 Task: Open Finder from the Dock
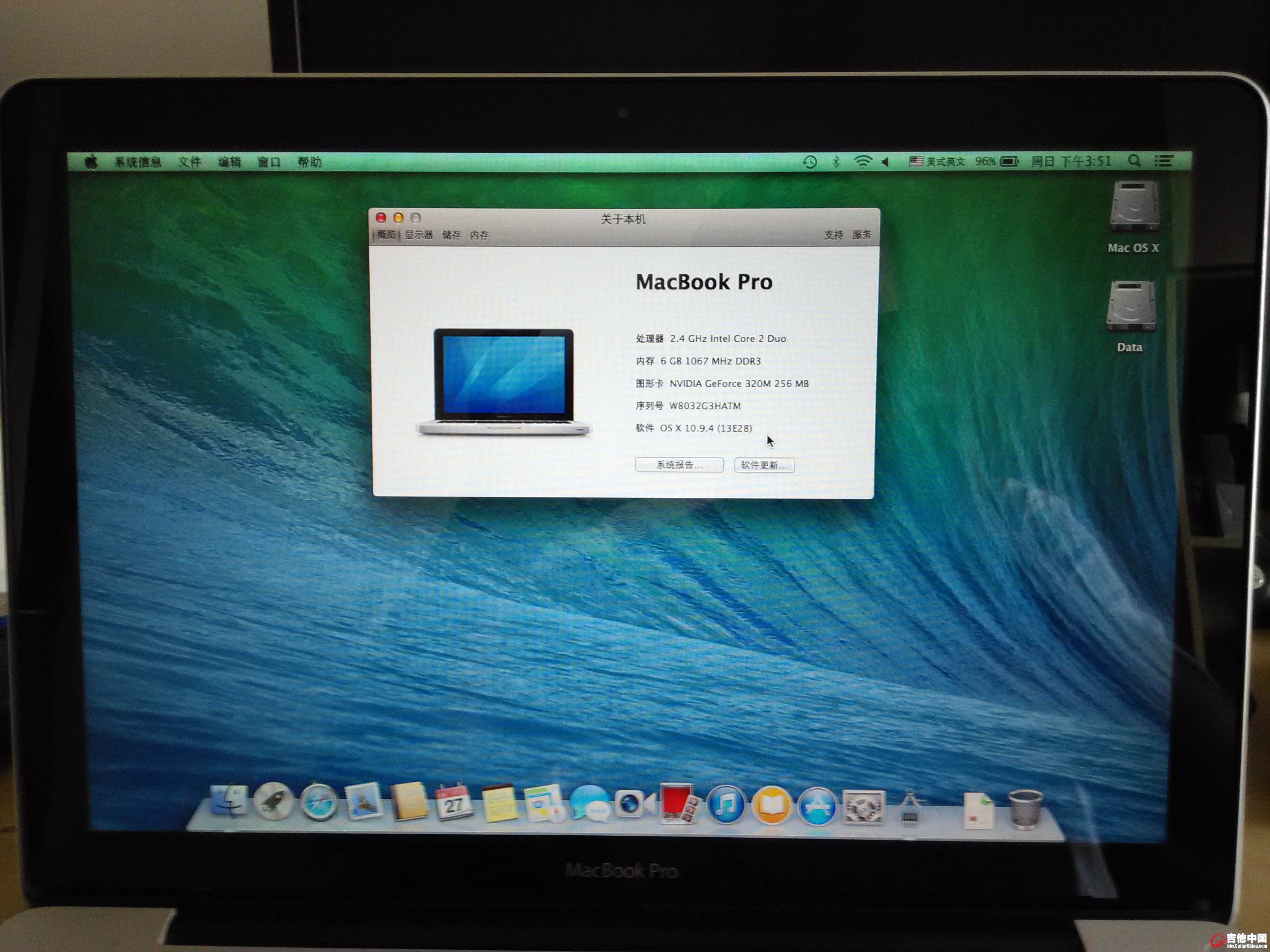[229, 800]
